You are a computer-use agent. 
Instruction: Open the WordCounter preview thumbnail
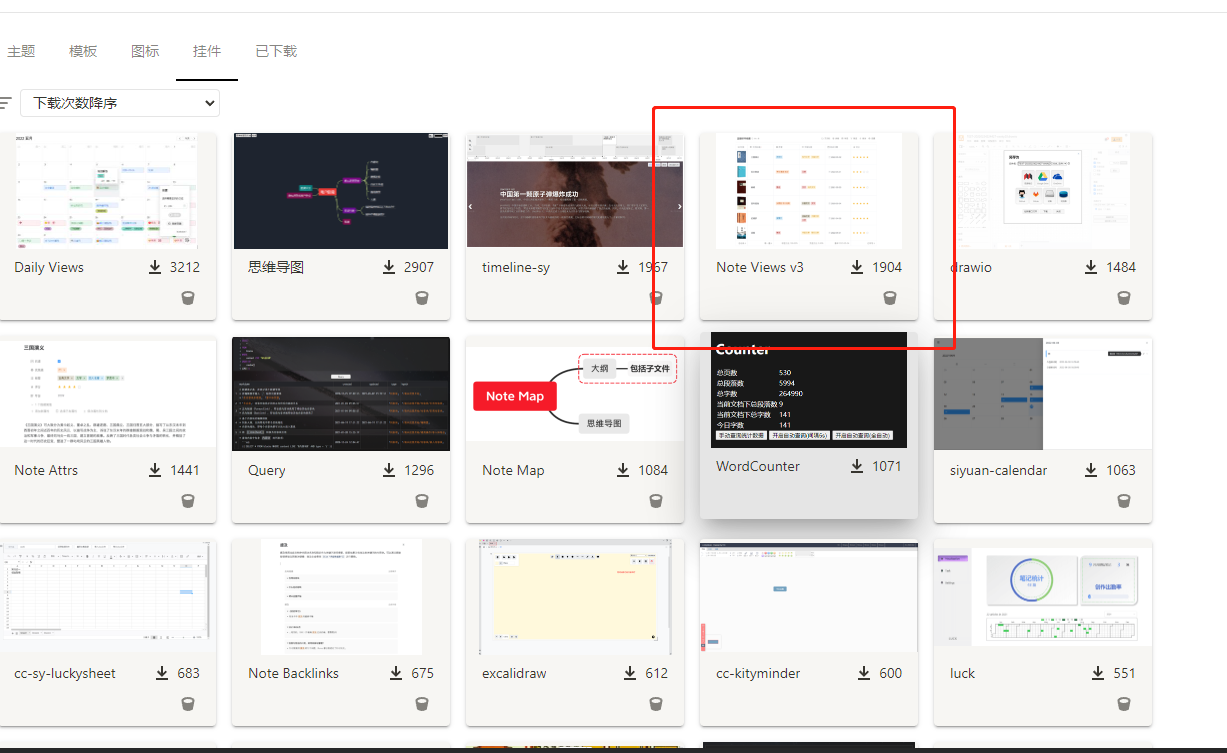809,390
